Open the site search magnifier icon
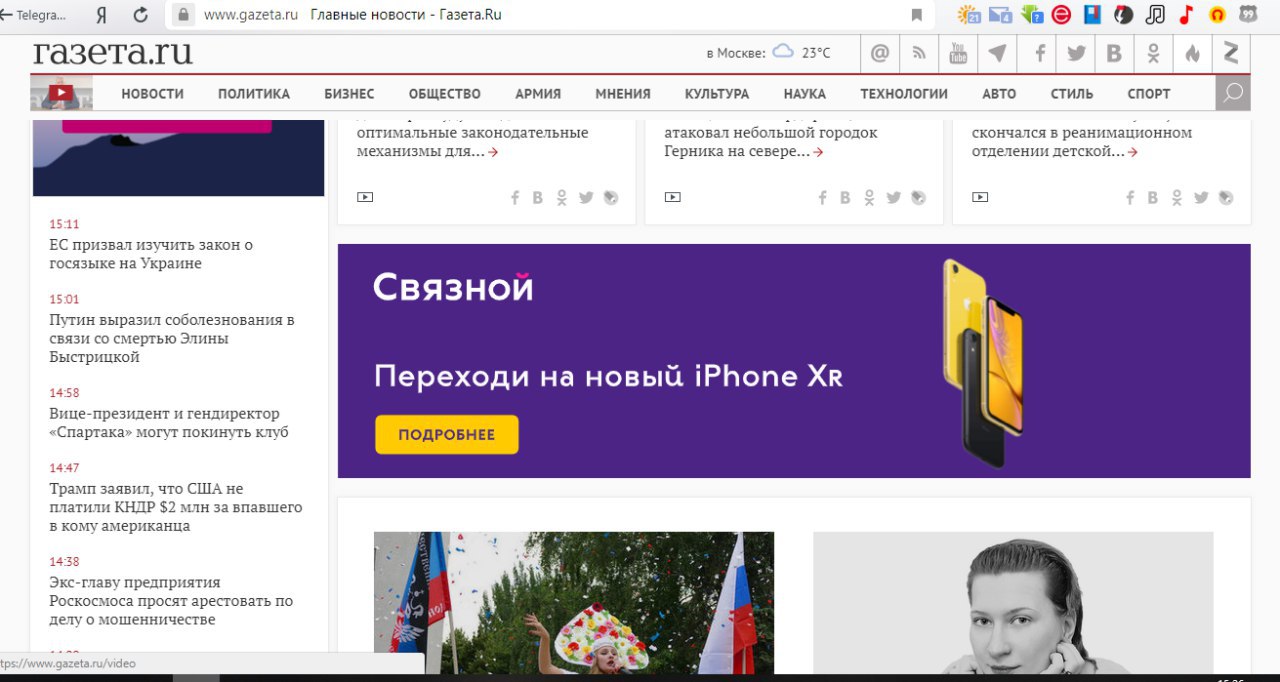 coord(1233,93)
